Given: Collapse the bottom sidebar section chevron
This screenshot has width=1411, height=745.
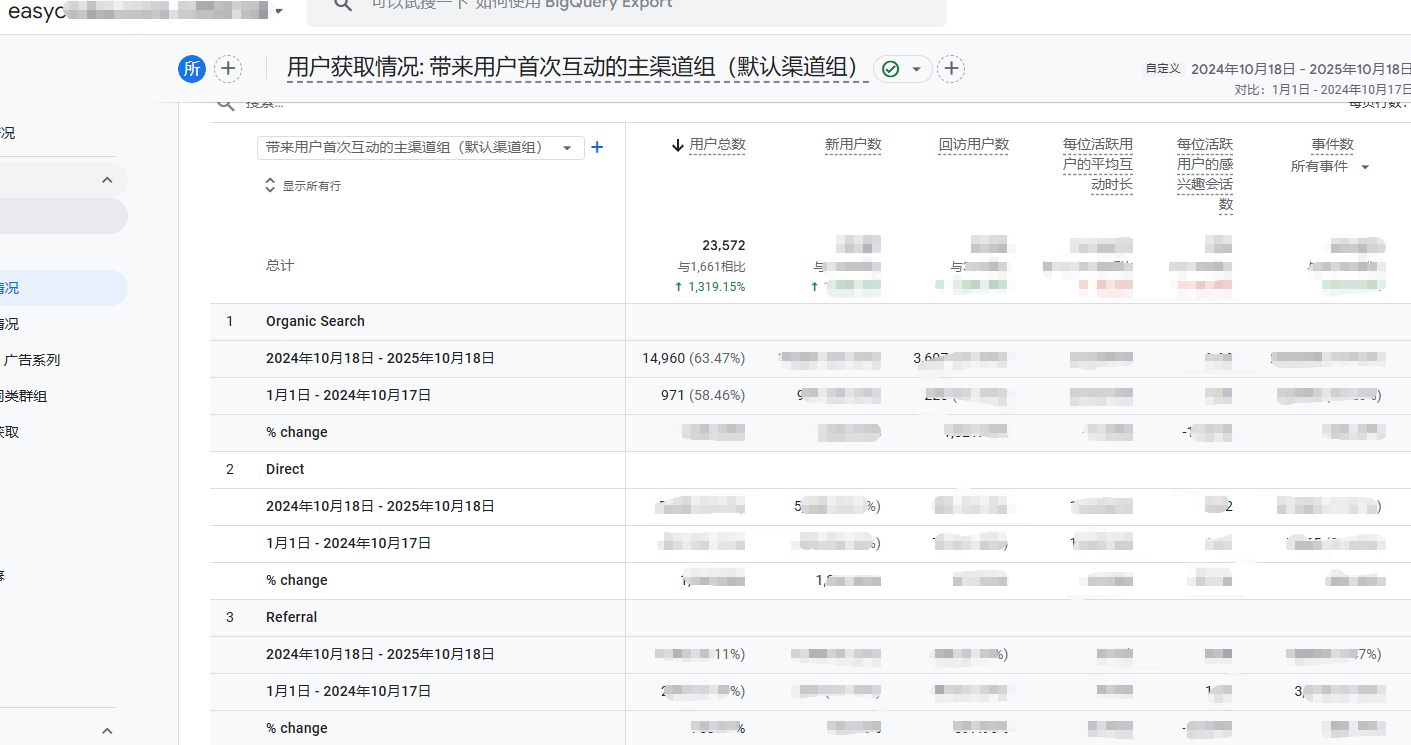Looking at the screenshot, I should pyautogui.click(x=107, y=731).
